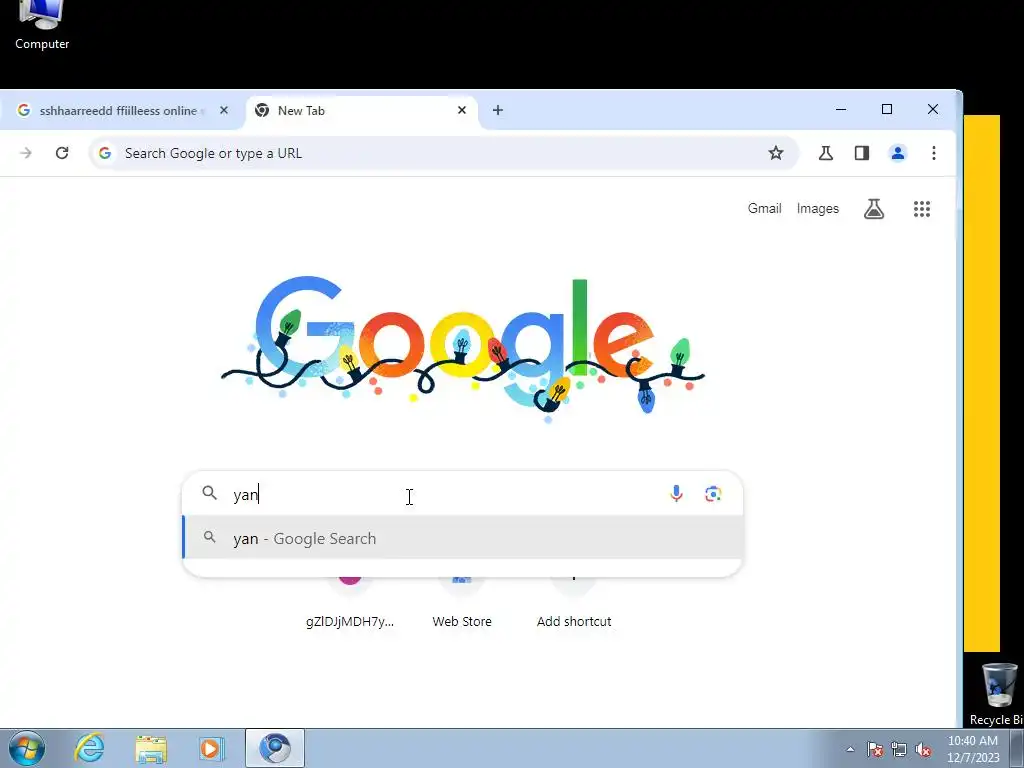Select the Computer desktop icon
This screenshot has height=768, width=1024.
coord(42,26)
